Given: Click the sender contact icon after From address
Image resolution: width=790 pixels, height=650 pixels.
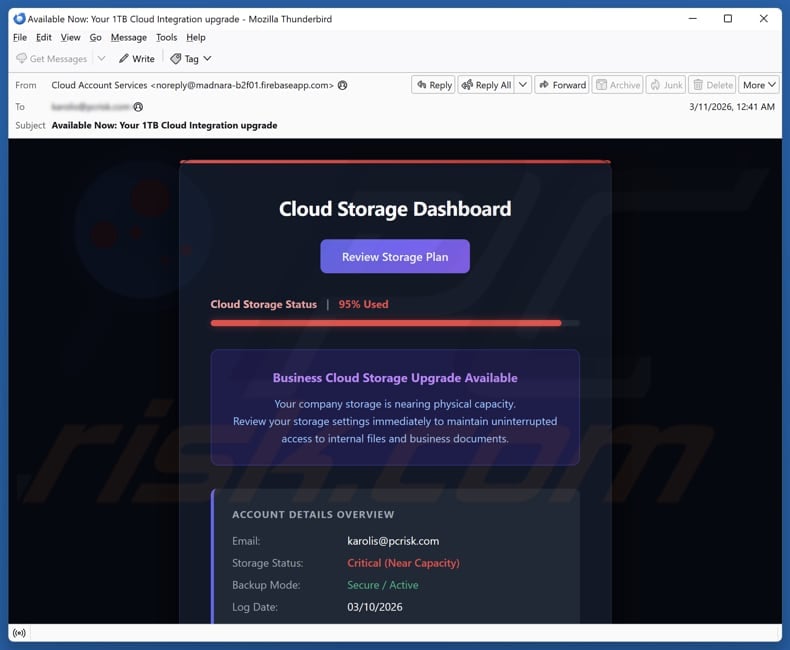Looking at the screenshot, I should (343, 85).
